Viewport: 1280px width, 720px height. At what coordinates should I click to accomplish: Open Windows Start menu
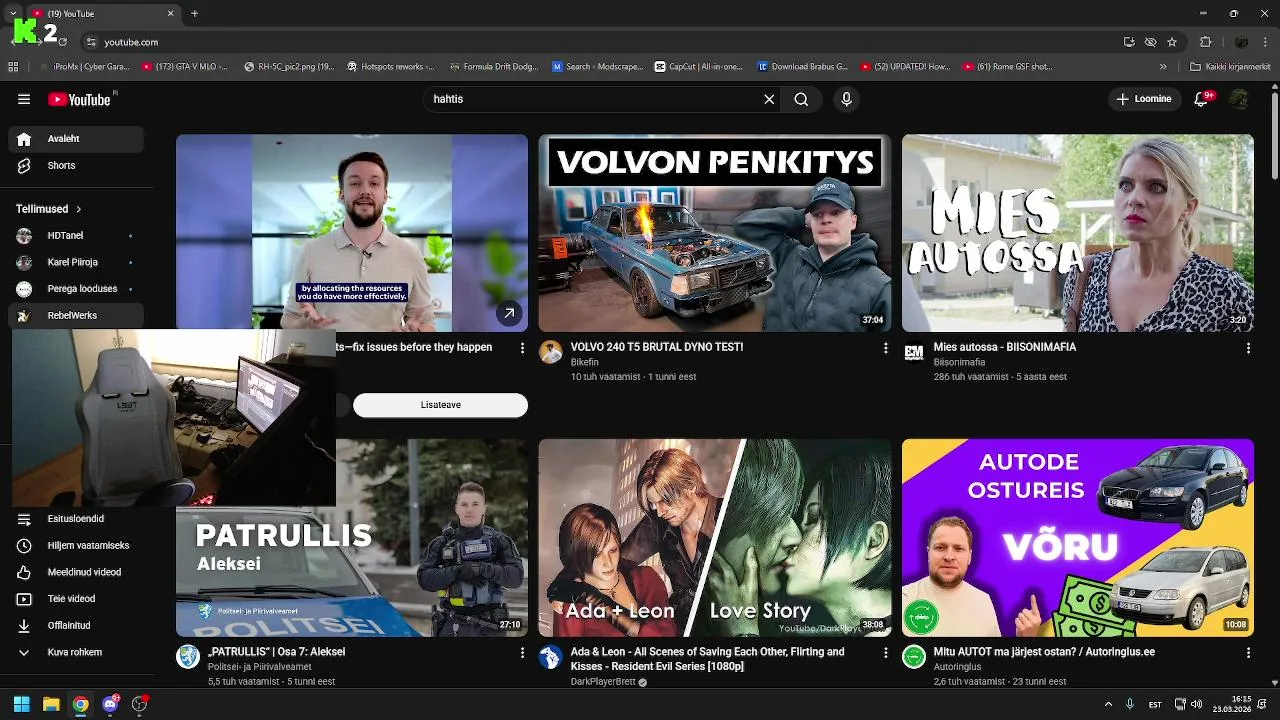[x=21, y=704]
